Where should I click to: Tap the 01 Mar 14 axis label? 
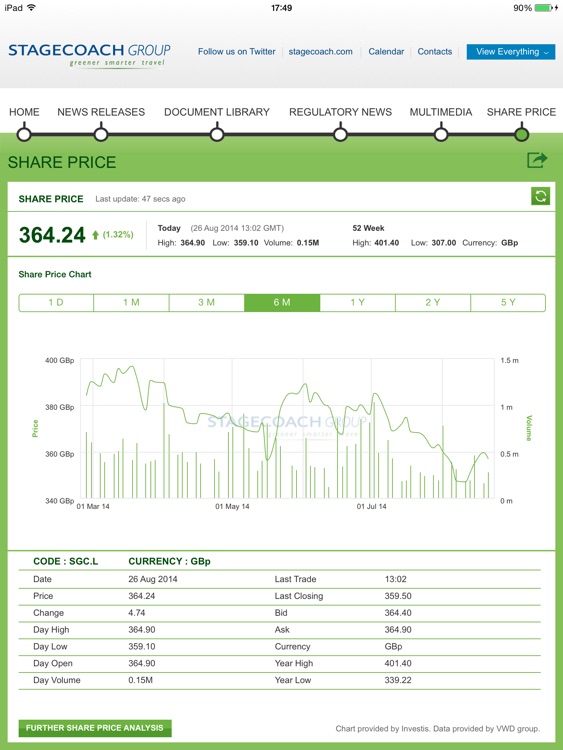[93, 507]
